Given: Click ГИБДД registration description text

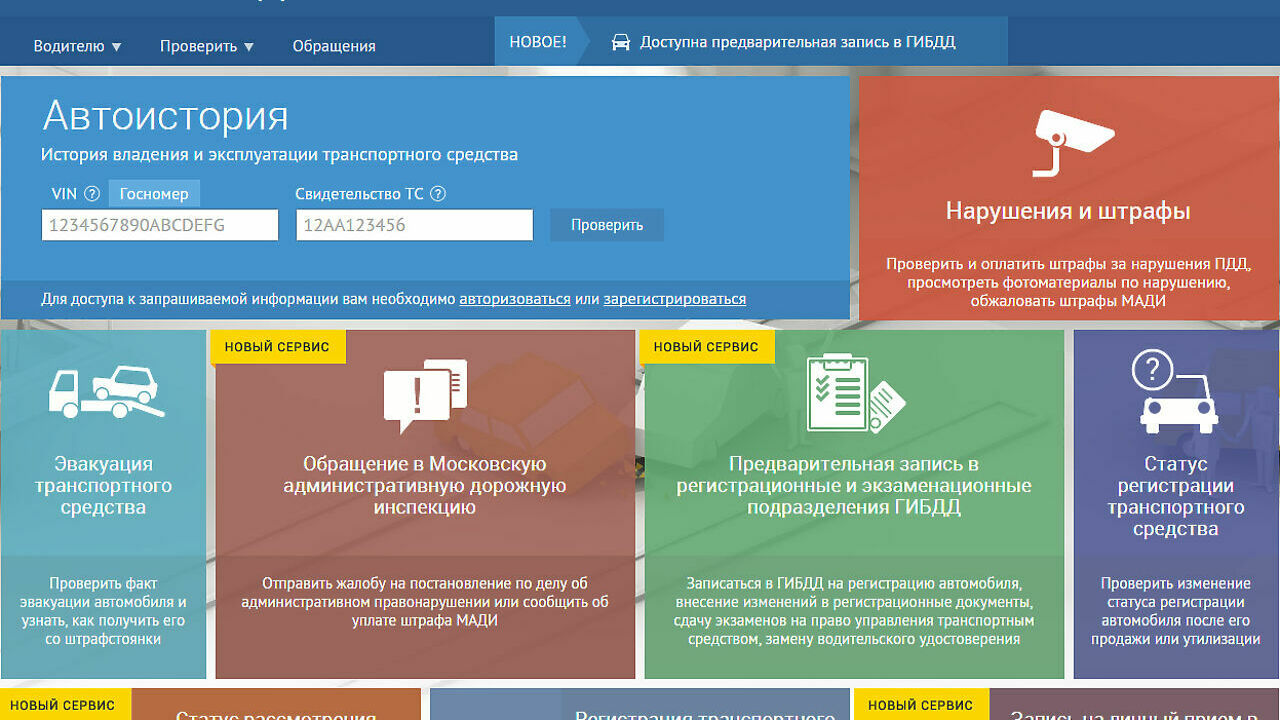Looking at the screenshot, I should point(854,611).
